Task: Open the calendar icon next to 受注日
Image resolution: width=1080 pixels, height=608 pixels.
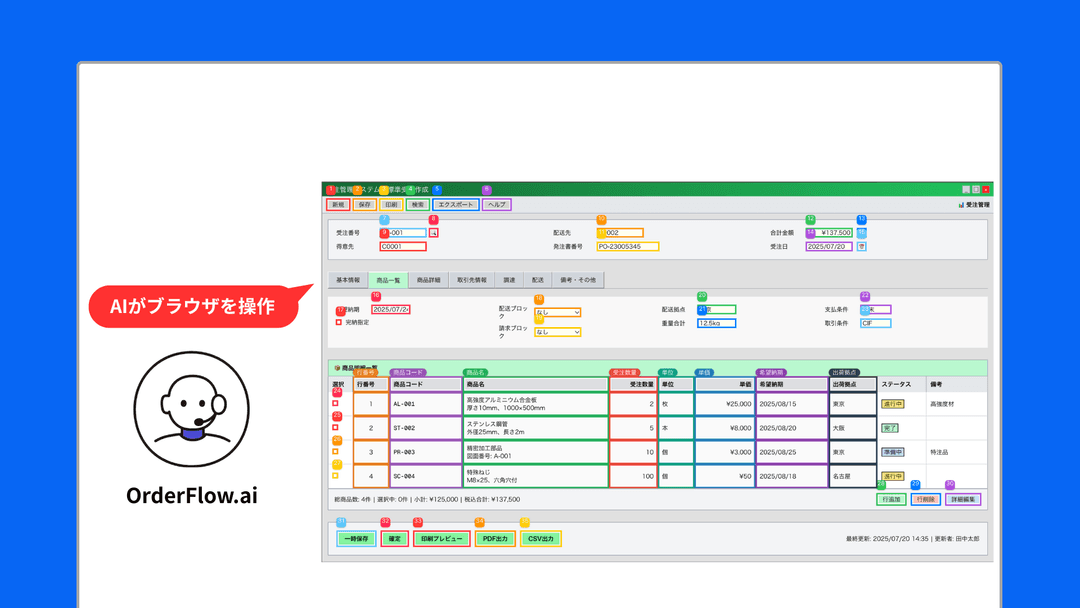Action: pyautogui.click(x=862, y=247)
